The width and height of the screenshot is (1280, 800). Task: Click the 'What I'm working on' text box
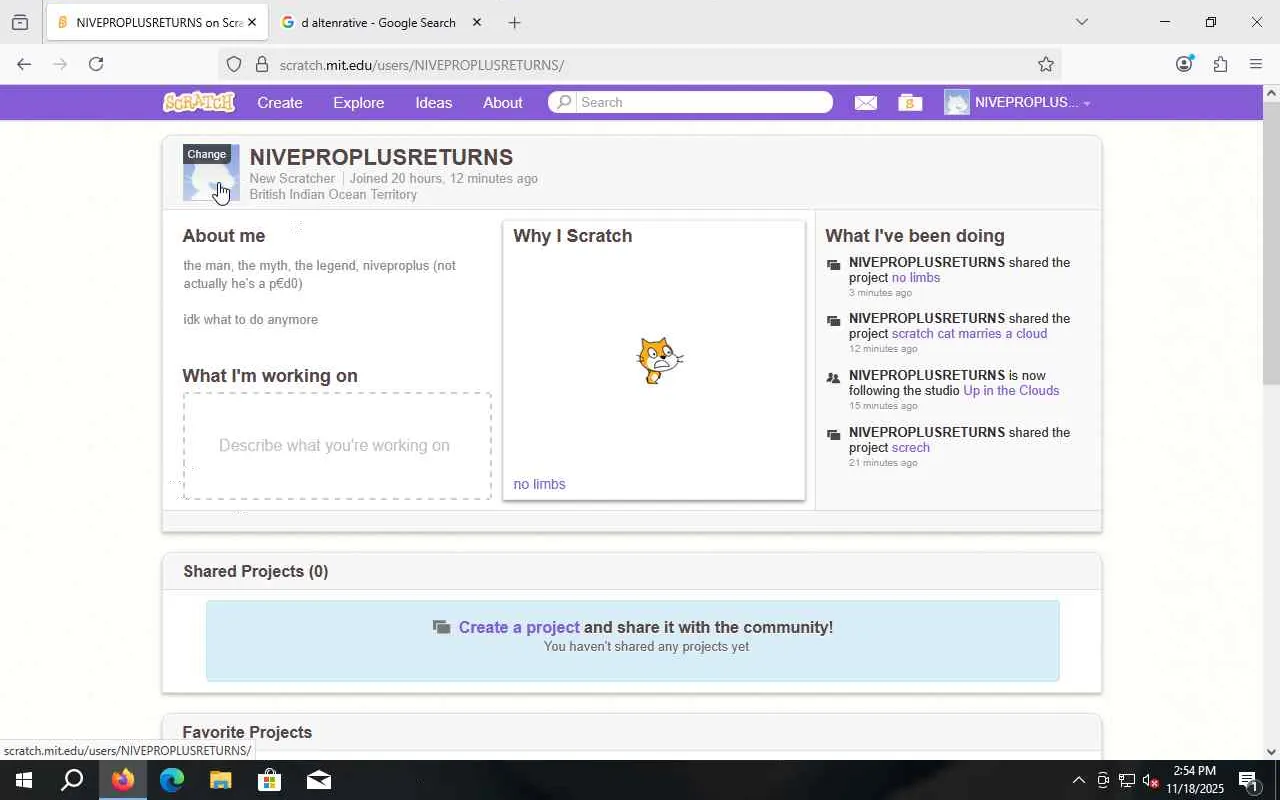pos(337,446)
